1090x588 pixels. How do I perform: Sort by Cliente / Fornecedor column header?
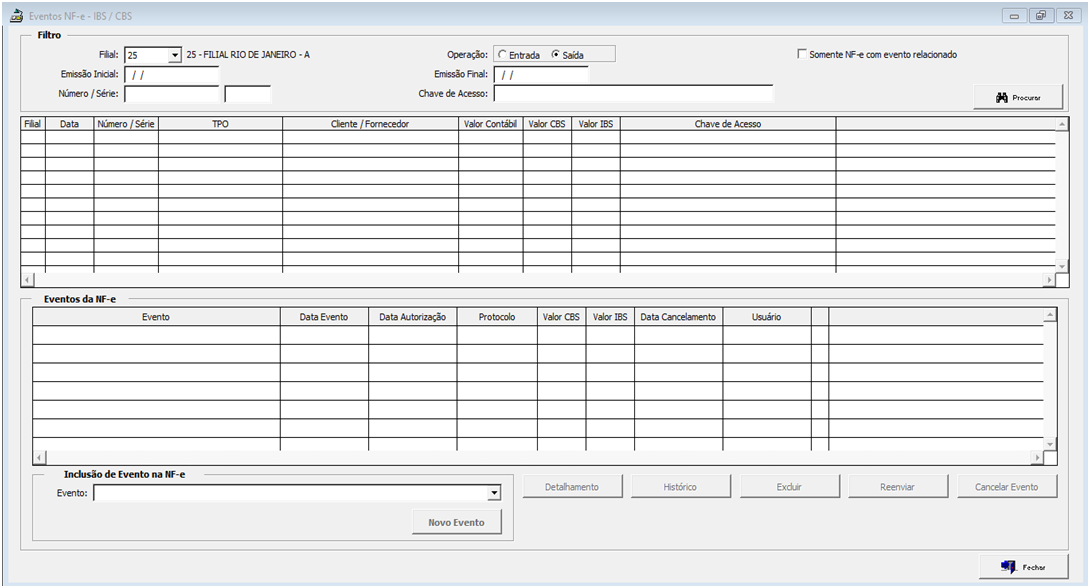pos(370,124)
